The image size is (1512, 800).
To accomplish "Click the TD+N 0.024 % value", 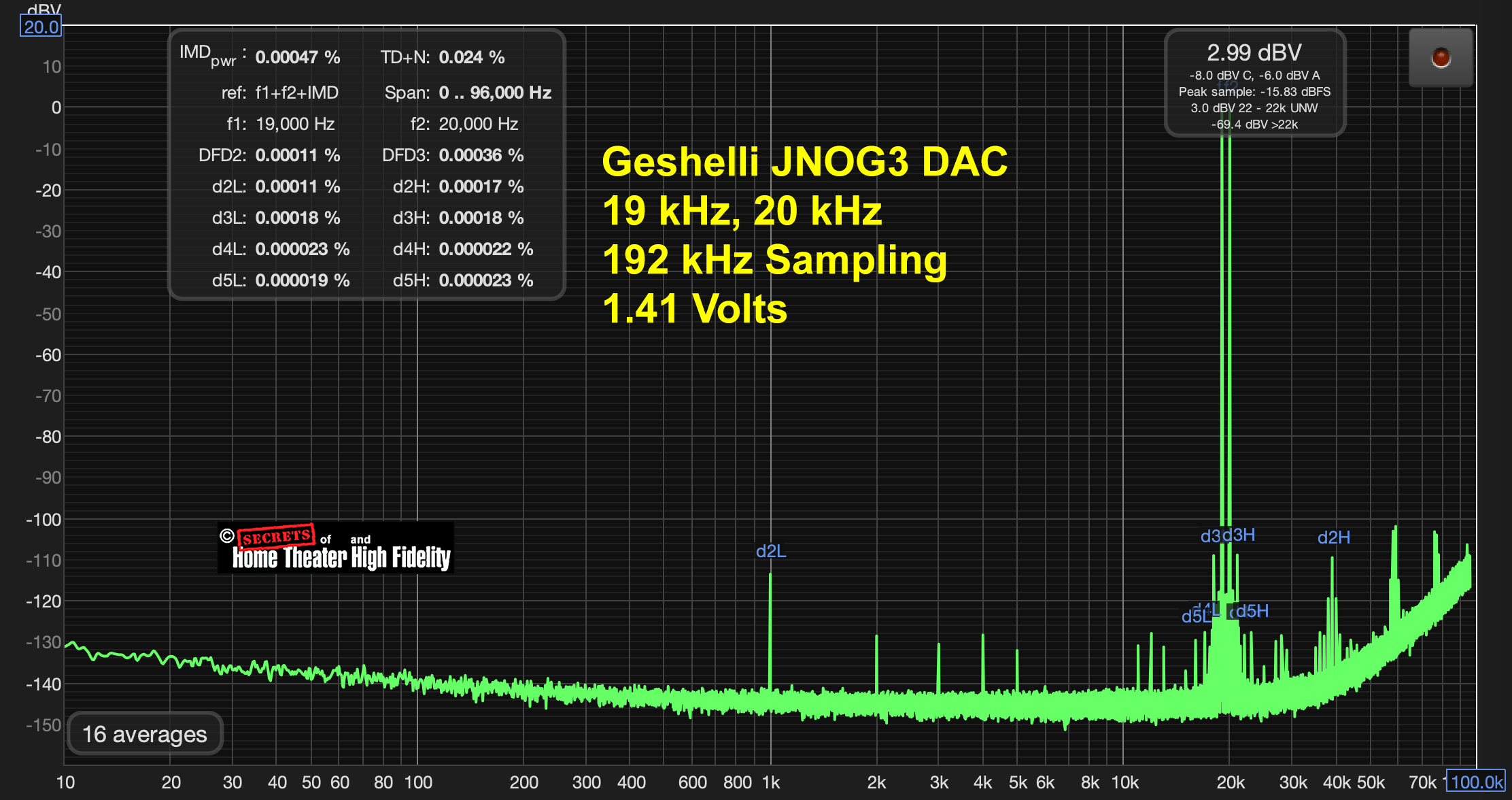I will click(472, 57).
